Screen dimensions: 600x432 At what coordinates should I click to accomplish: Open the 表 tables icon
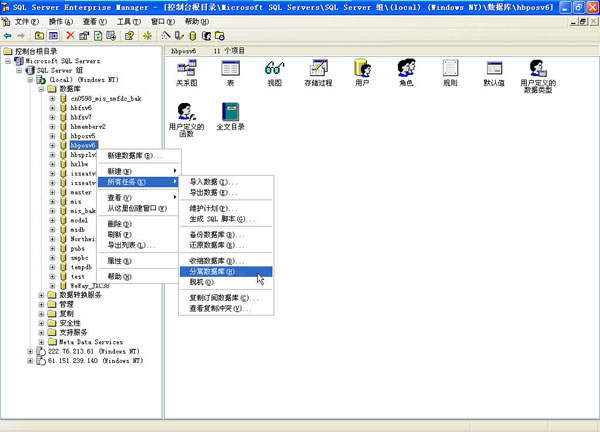230,73
